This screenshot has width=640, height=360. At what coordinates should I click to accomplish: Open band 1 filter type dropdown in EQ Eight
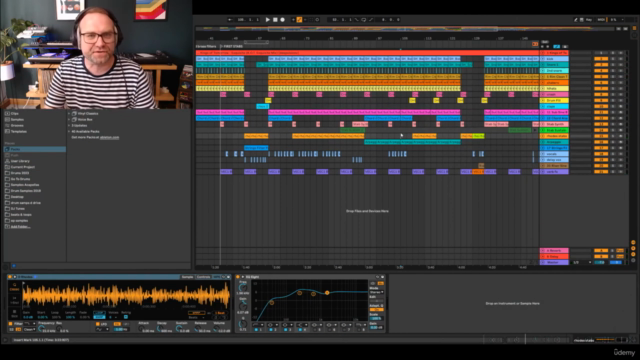tap(257, 325)
